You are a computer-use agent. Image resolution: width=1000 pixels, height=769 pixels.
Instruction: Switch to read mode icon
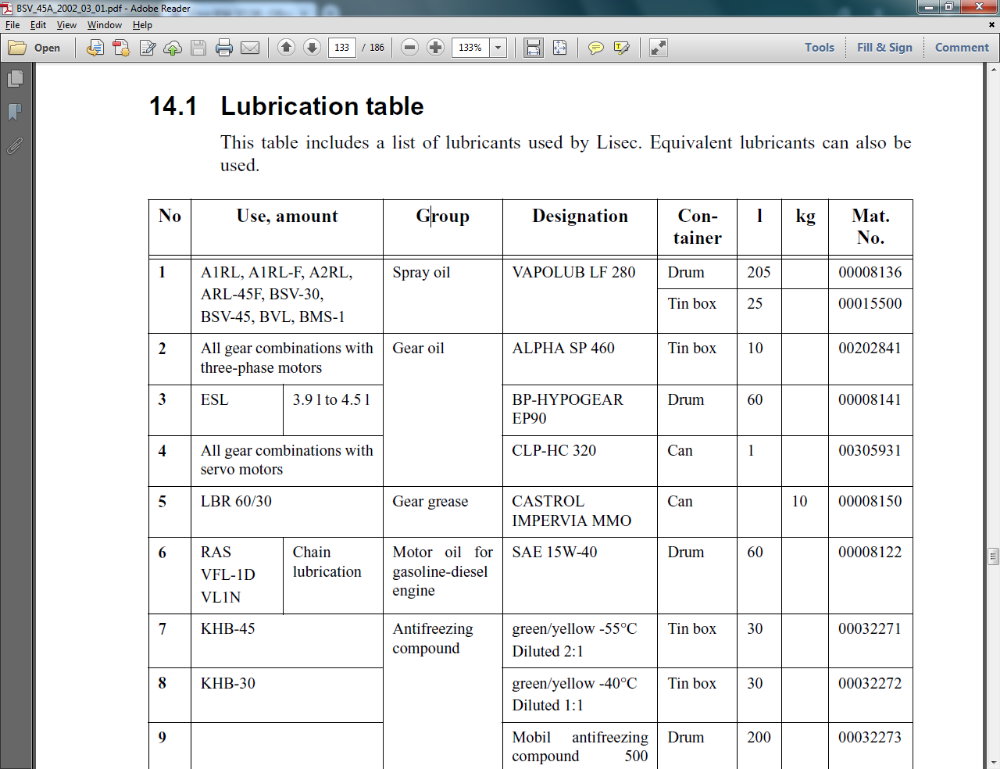click(658, 48)
